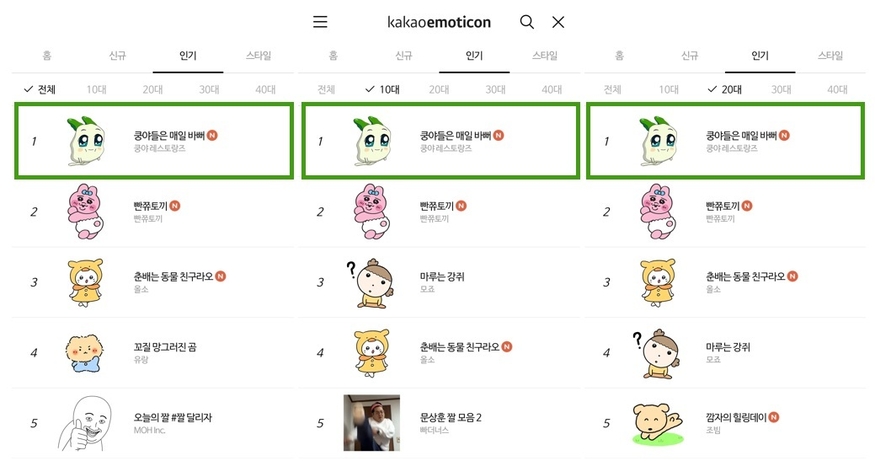Click 빤쮸토끼 title in left panel
Viewport: 875px width, 461px height.
tap(150, 204)
